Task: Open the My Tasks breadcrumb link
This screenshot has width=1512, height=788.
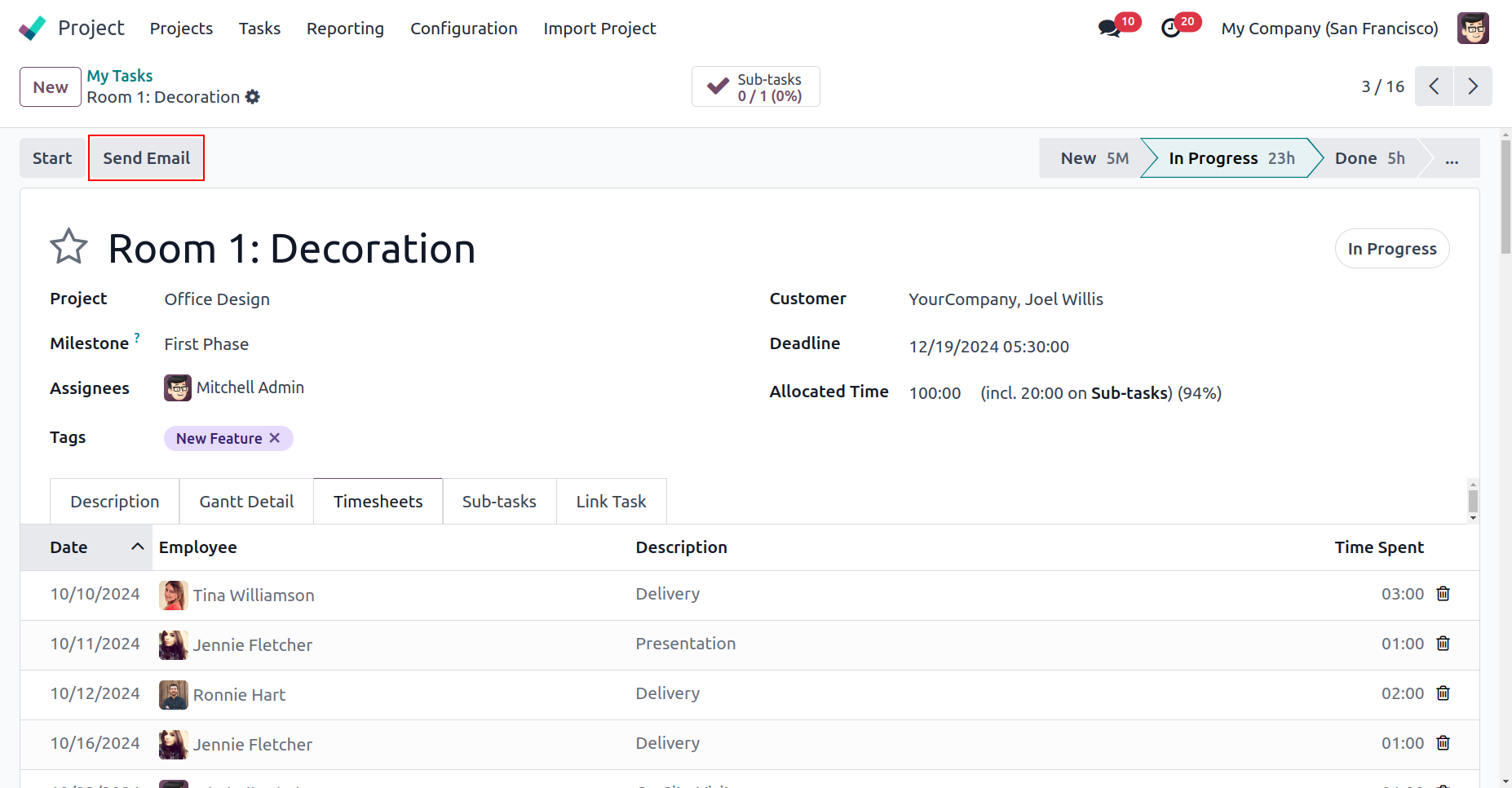Action: click(120, 76)
